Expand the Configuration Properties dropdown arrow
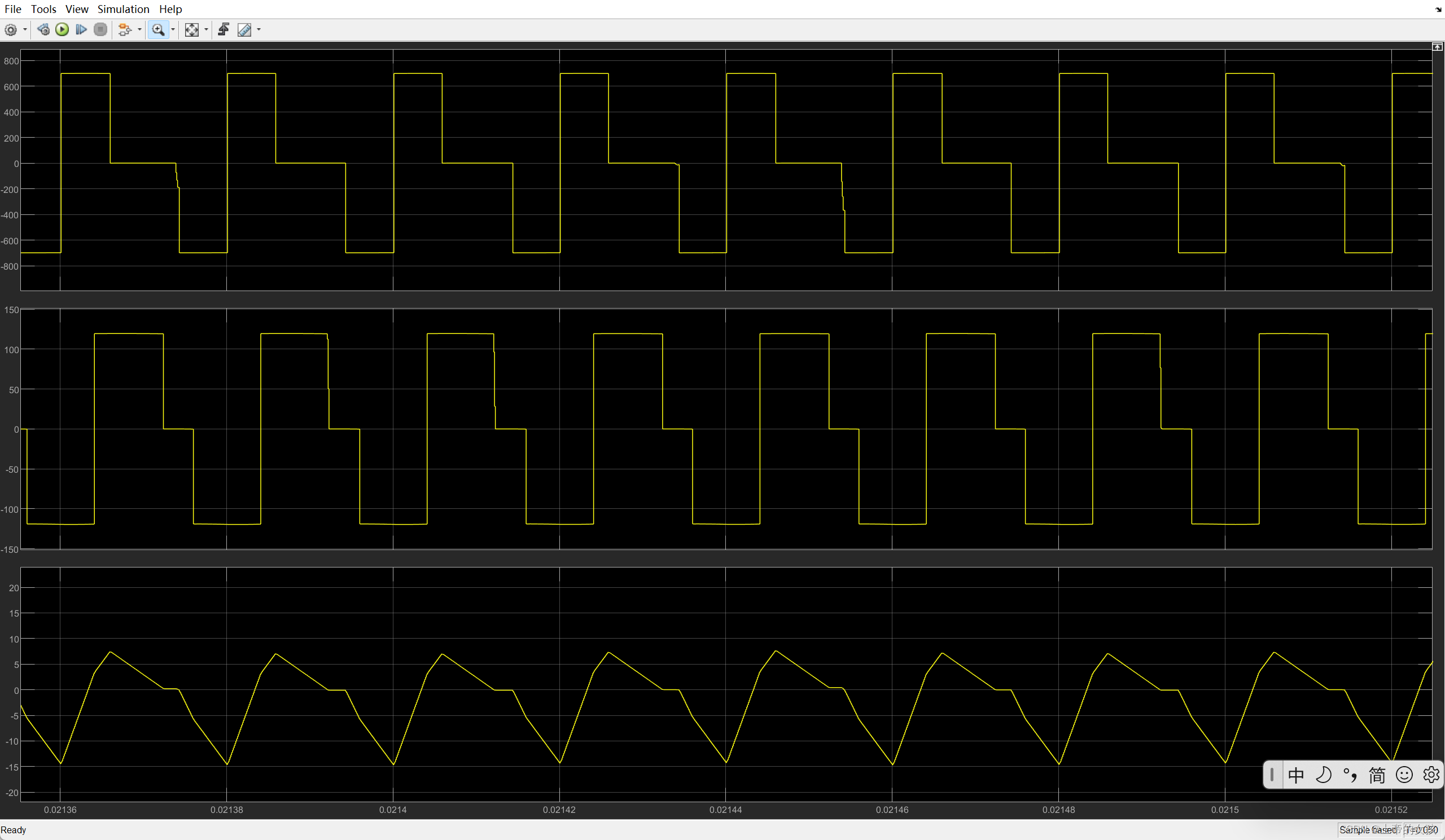 coord(25,30)
